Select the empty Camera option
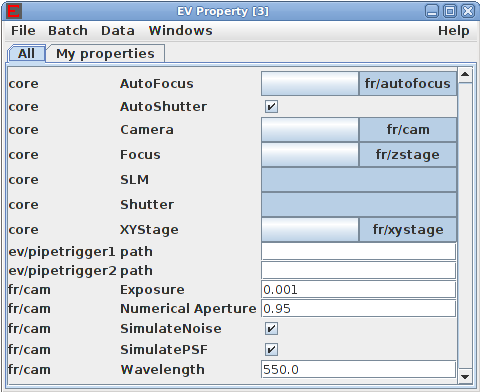 (310, 130)
